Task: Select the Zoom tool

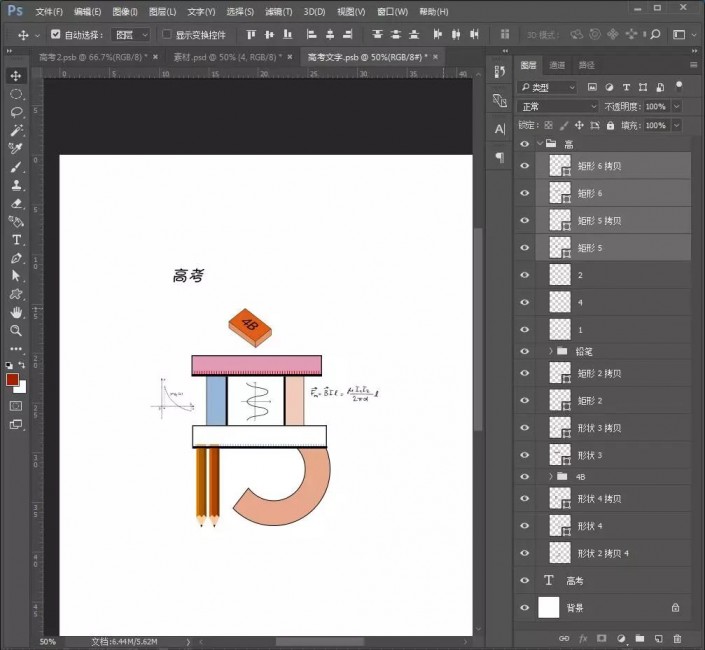Action: [x=16, y=330]
